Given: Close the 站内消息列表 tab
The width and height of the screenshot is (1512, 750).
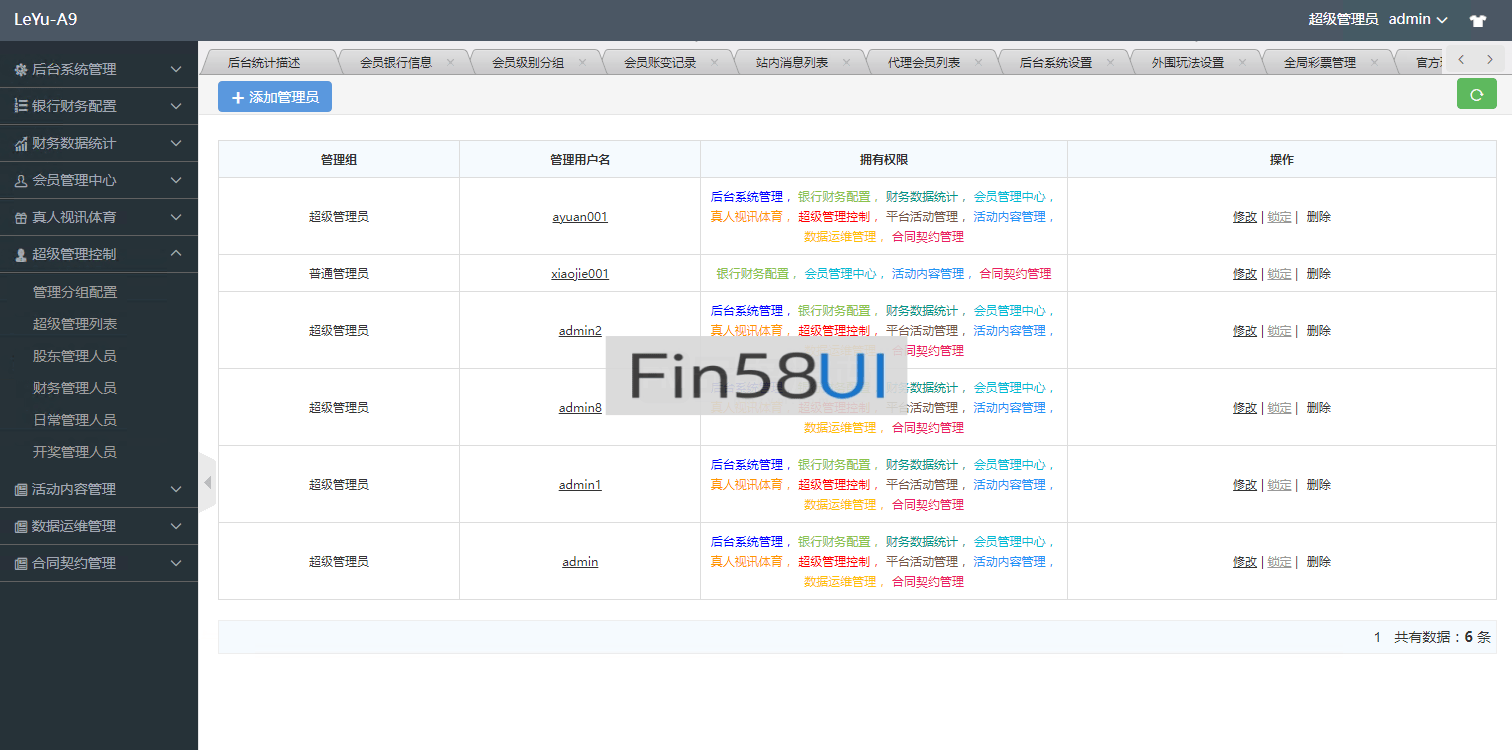Looking at the screenshot, I should (846, 62).
